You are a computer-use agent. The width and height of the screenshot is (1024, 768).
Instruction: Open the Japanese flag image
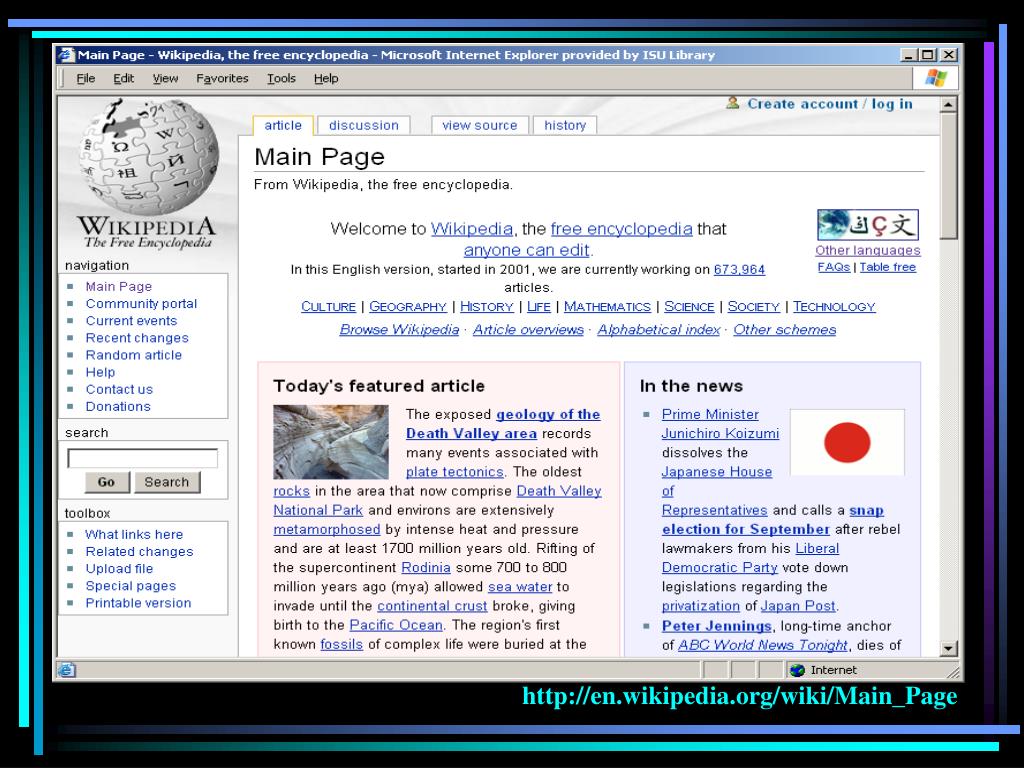pos(847,442)
